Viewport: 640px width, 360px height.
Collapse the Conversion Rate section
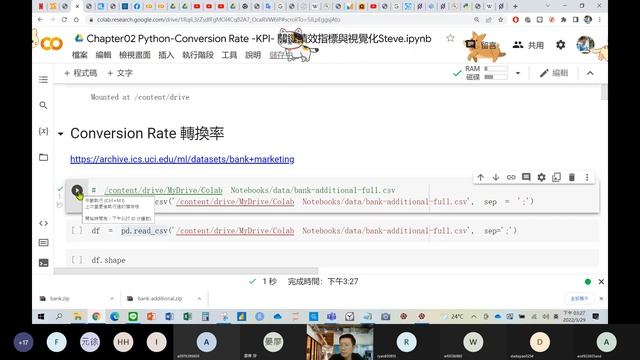(x=60, y=134)
